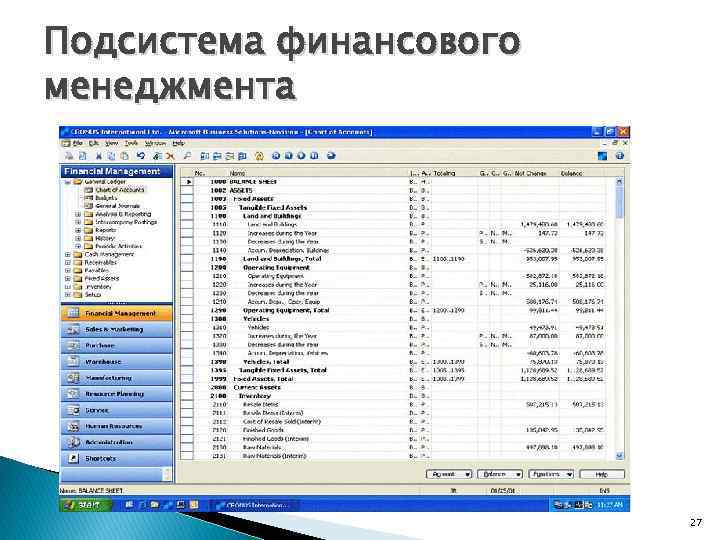
Task: Select the Fixed Assets, Total row
Action: (x=393, y=379)
